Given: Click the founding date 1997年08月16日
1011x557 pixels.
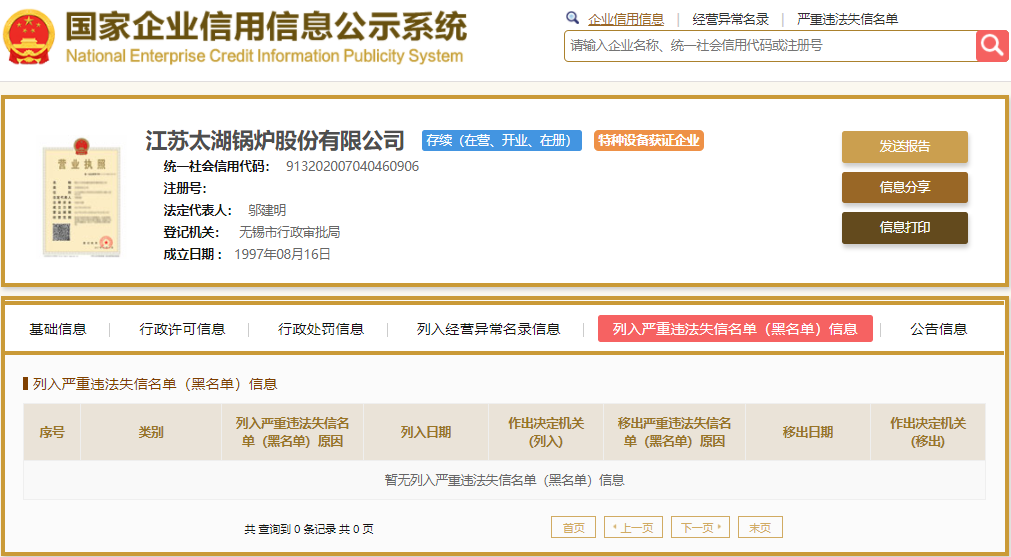Looking at the screenshot, I should pos(282,254).
